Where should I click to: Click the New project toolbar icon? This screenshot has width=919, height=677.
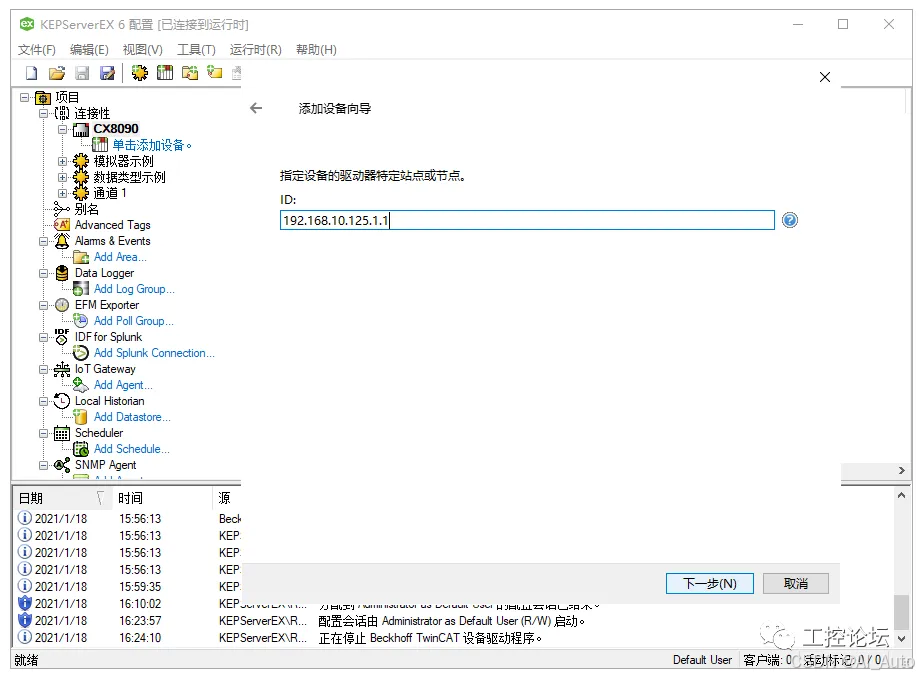click(32, 73)
